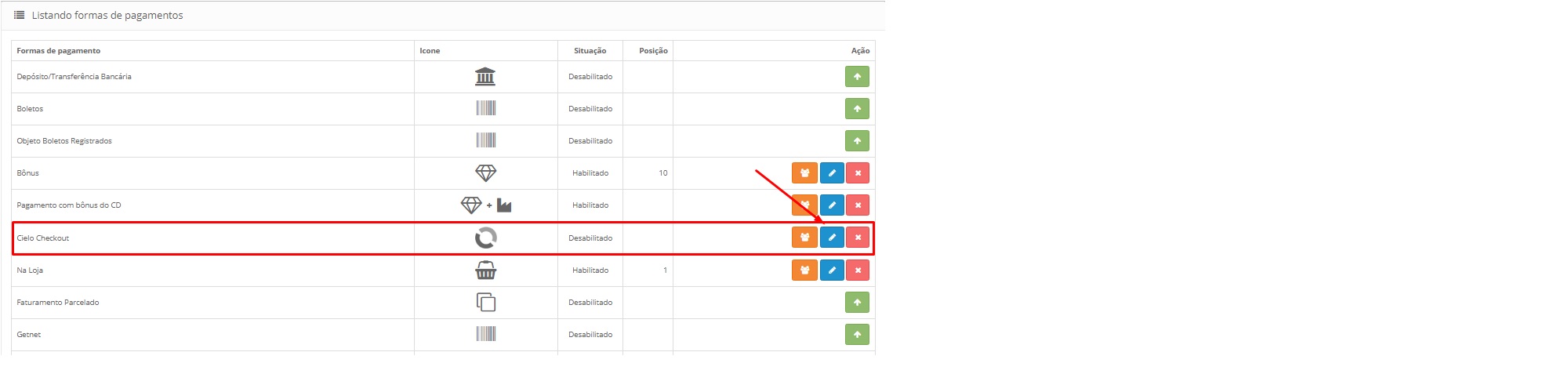The image size is (1568, 392).
Task: Click the Posição column header
Action: click(653, 51)
